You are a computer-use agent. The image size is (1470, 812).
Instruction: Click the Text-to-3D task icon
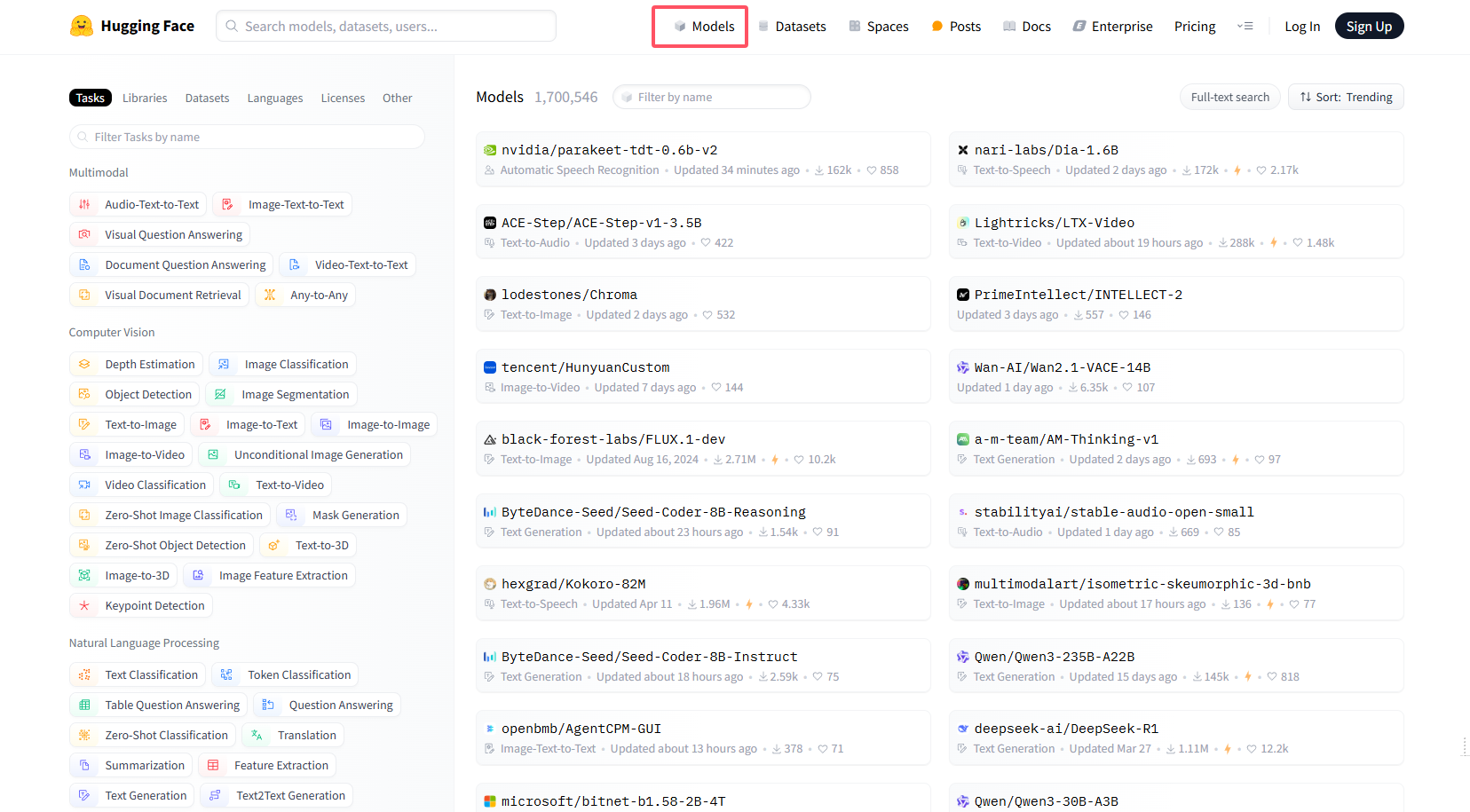[274, 545]
